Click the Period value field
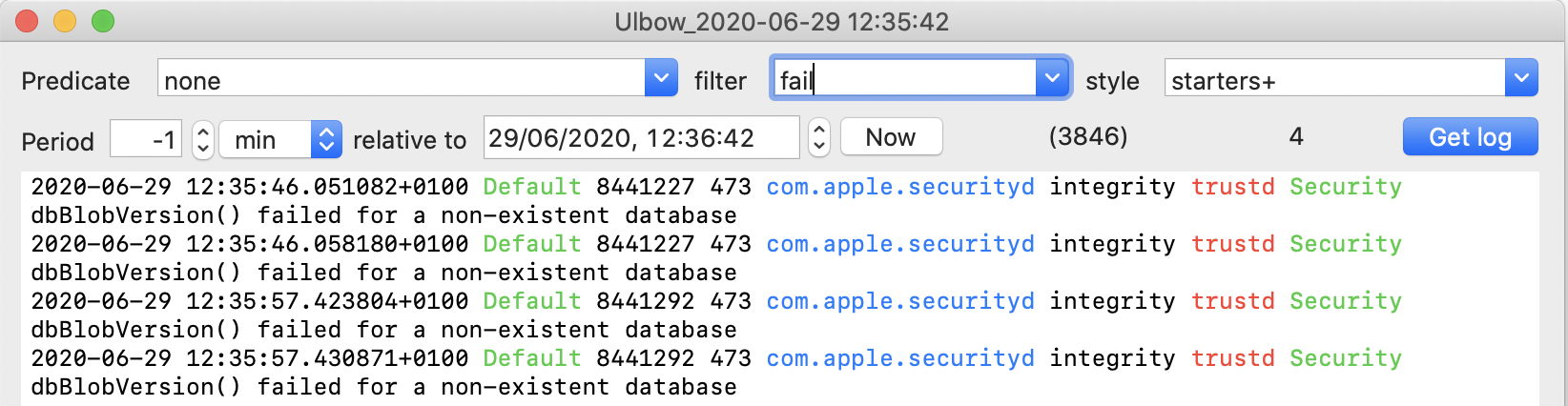This screenshot has height=406, width=1568. [146, 139]
